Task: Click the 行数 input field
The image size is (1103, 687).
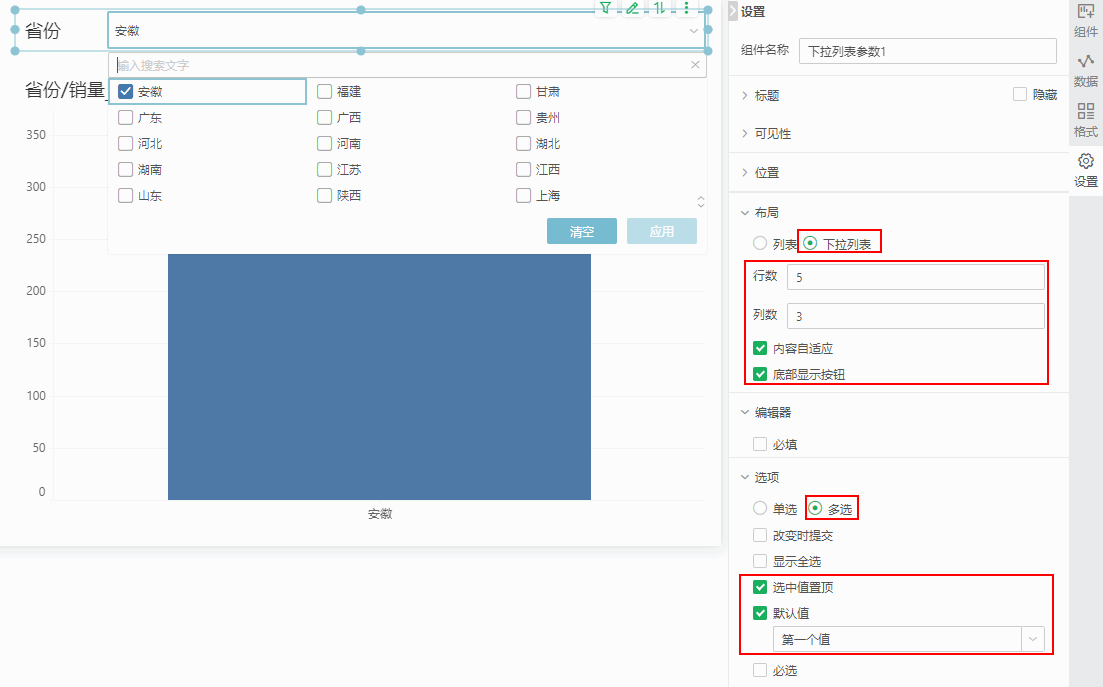Action: click(x=915, y=277)
